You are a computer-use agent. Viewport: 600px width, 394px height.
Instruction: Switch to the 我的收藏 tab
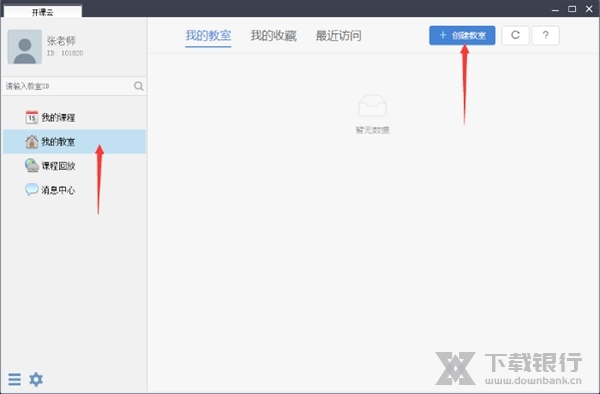[x=273, y=36]
